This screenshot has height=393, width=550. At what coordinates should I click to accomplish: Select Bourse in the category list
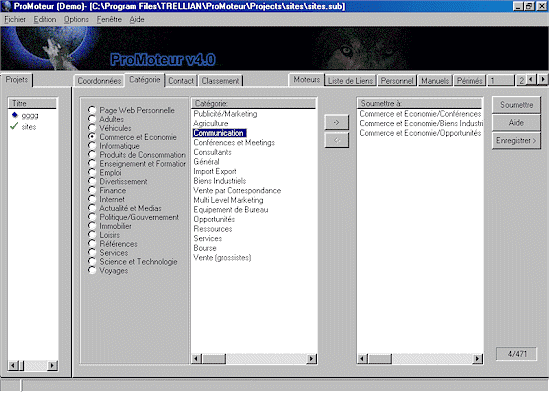(205, 248)
